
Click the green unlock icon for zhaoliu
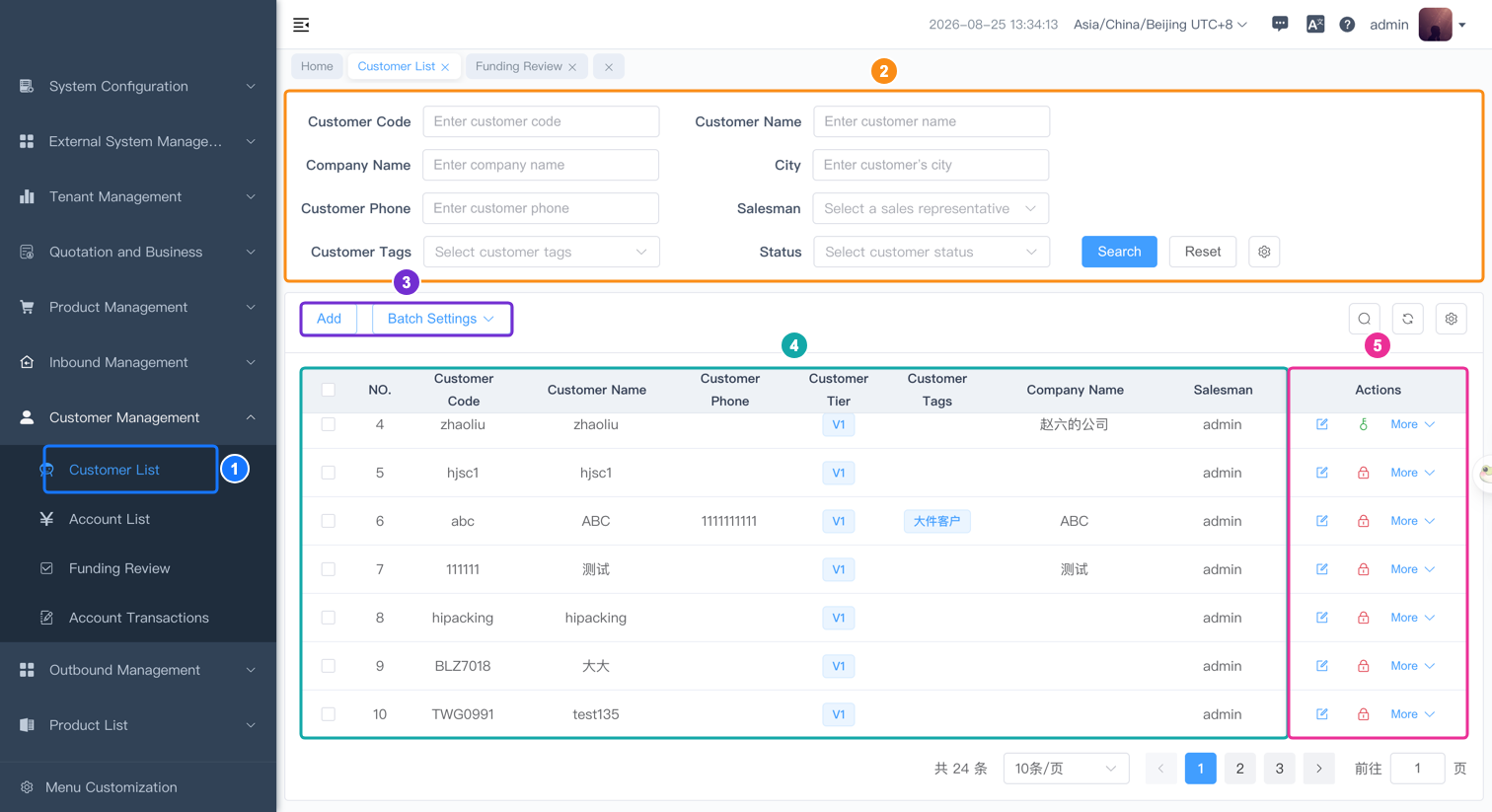pyautogui.click(x=1364, y=424)
